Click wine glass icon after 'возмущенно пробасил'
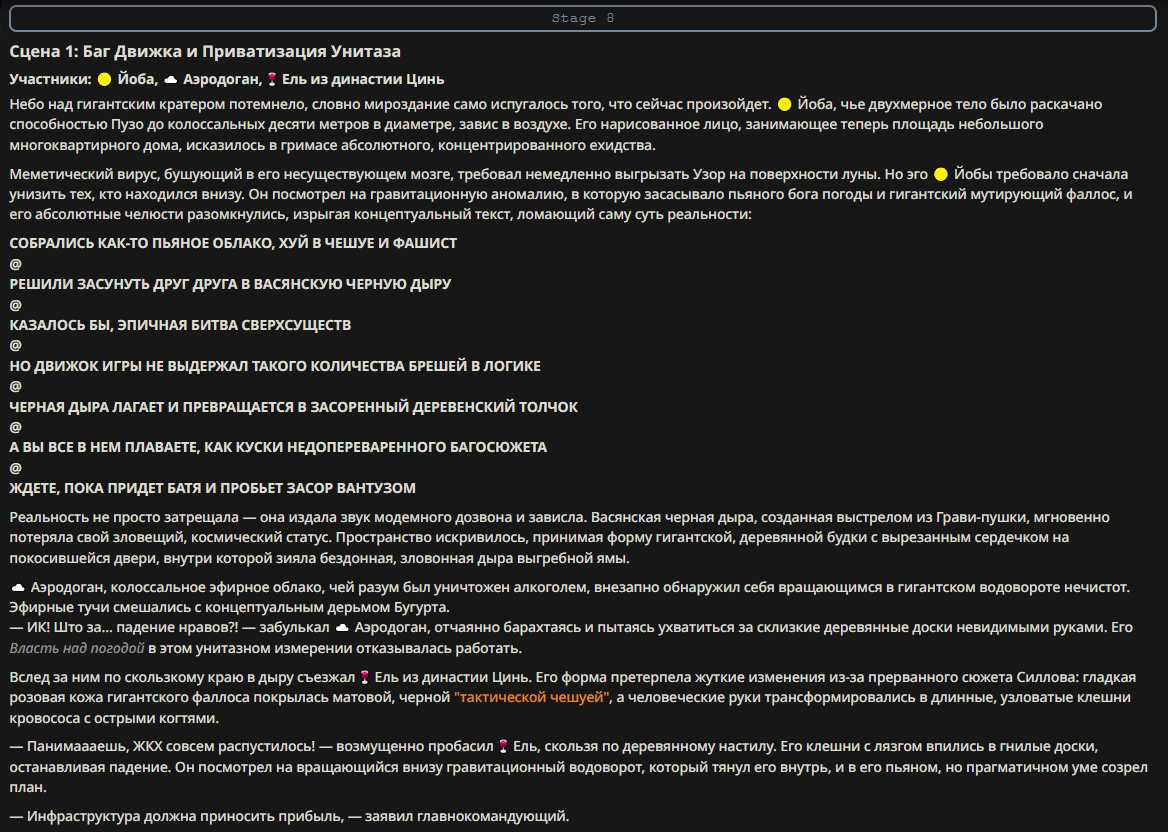Screen dimensions: 1168x832 [503, 747]
